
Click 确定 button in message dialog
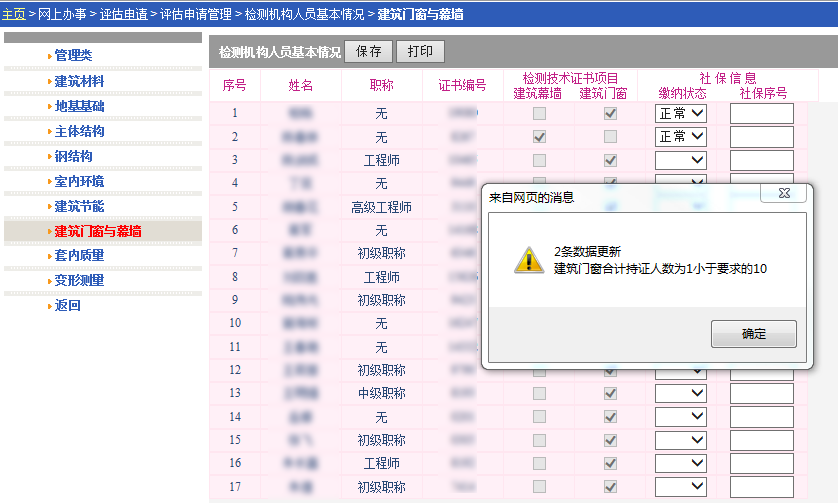[753, 334]
